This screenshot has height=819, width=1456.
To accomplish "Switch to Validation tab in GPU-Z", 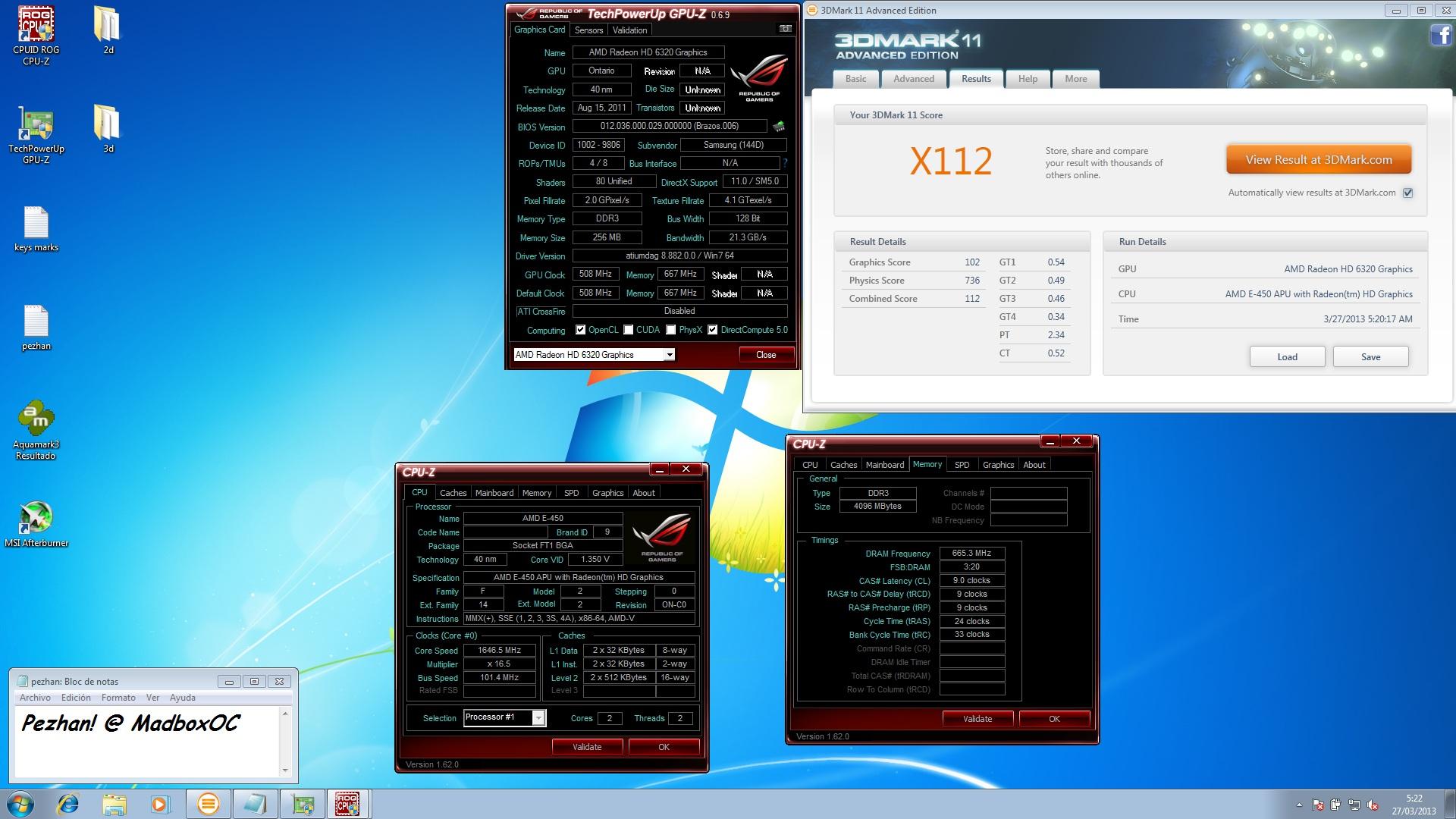I will click(x=629, y=30).
